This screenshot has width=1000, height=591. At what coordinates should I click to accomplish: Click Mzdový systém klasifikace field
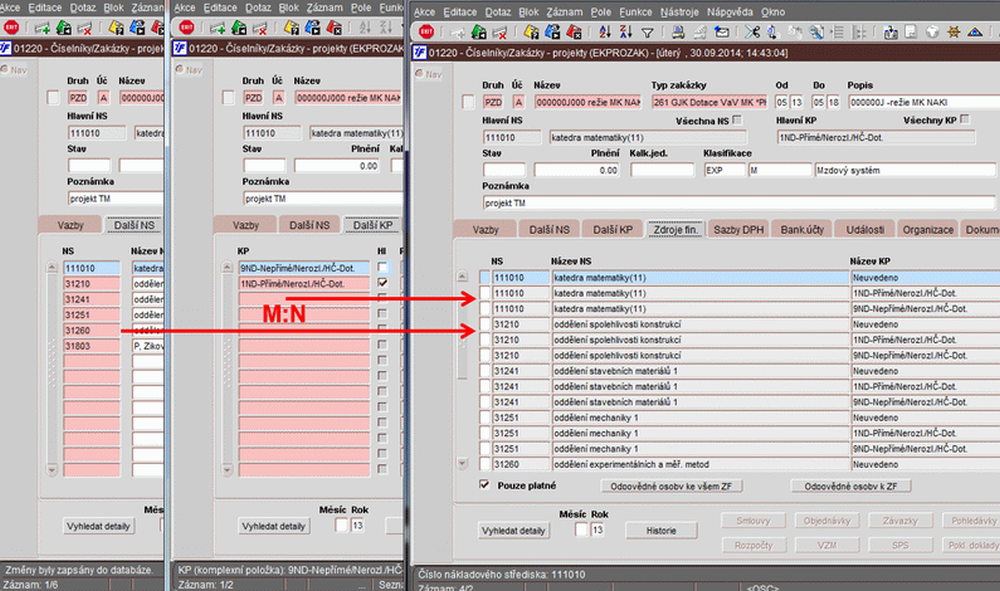point(905,170)
